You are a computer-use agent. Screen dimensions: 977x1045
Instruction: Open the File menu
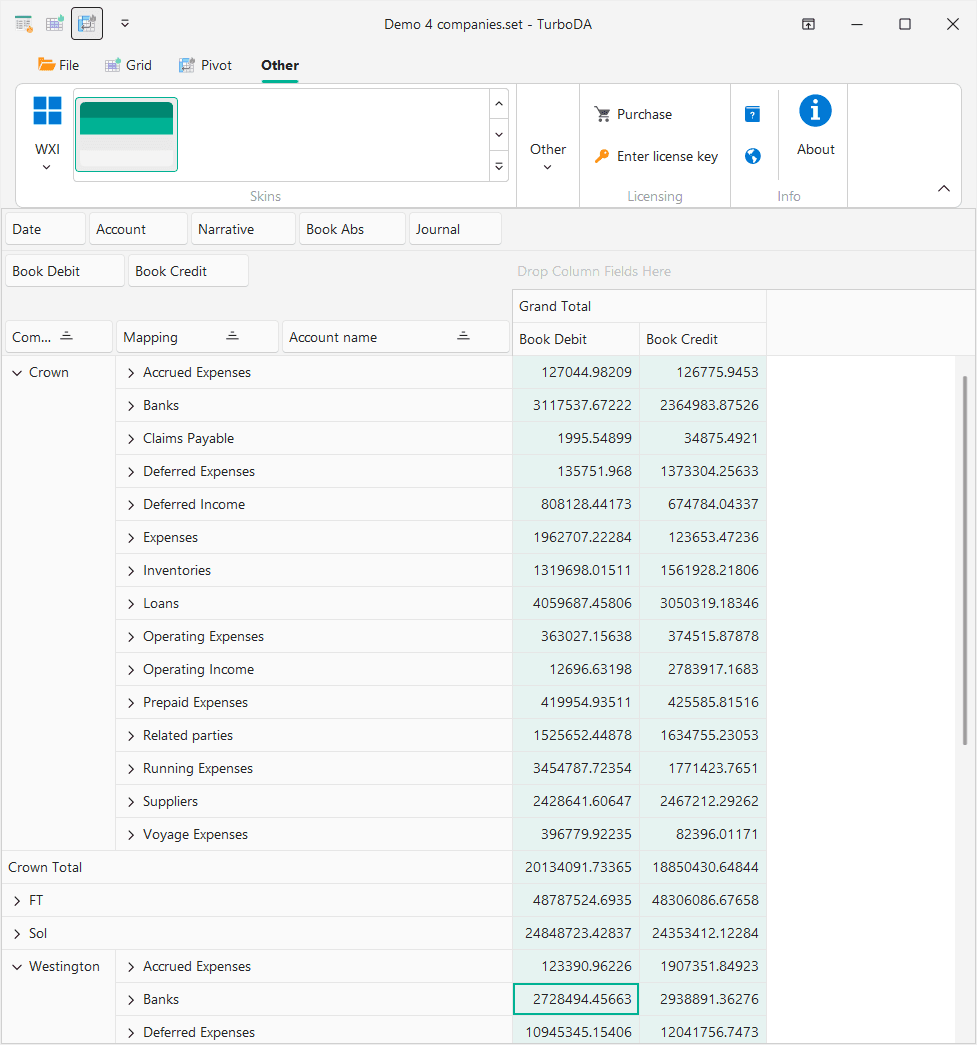click(x=59, y=65)
